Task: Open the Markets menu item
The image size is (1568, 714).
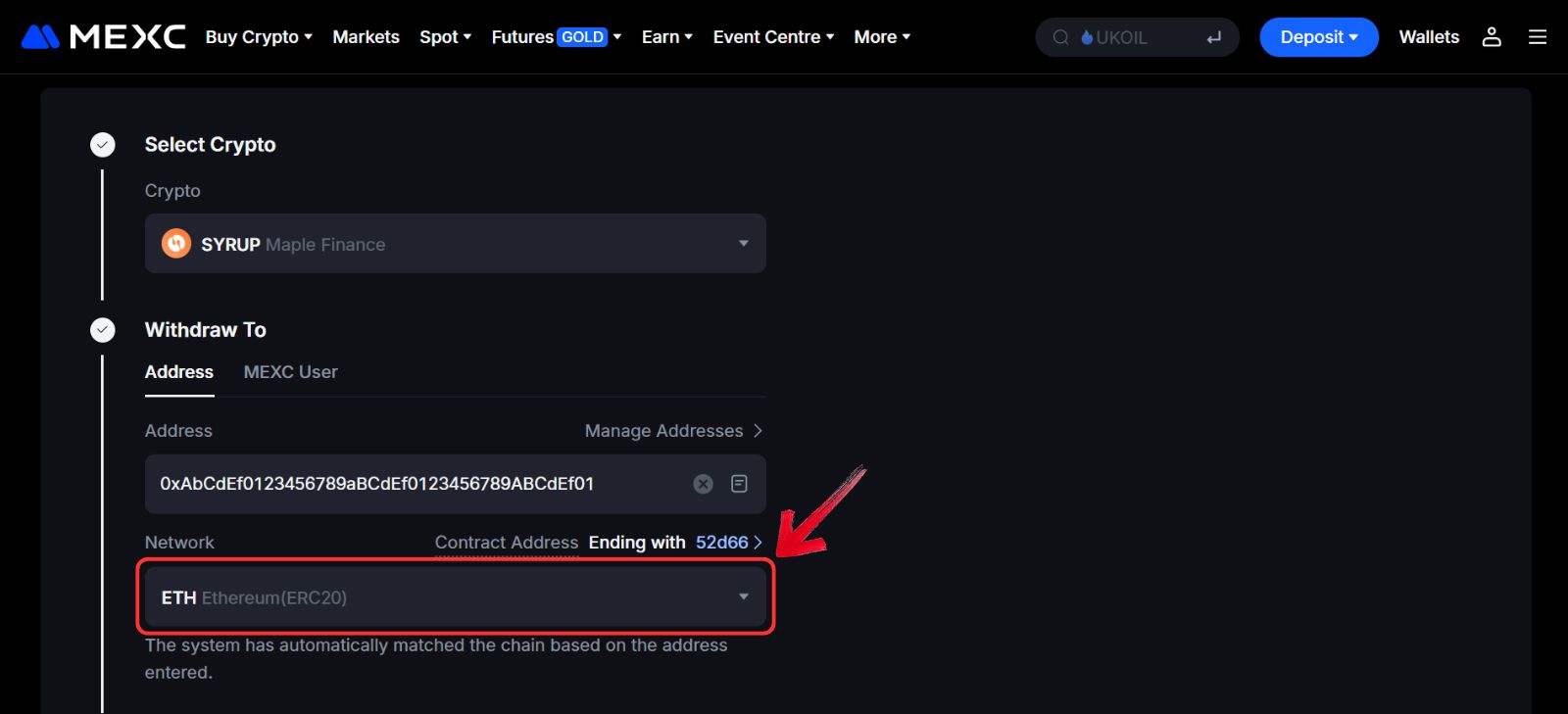Action: click(366, 37)
